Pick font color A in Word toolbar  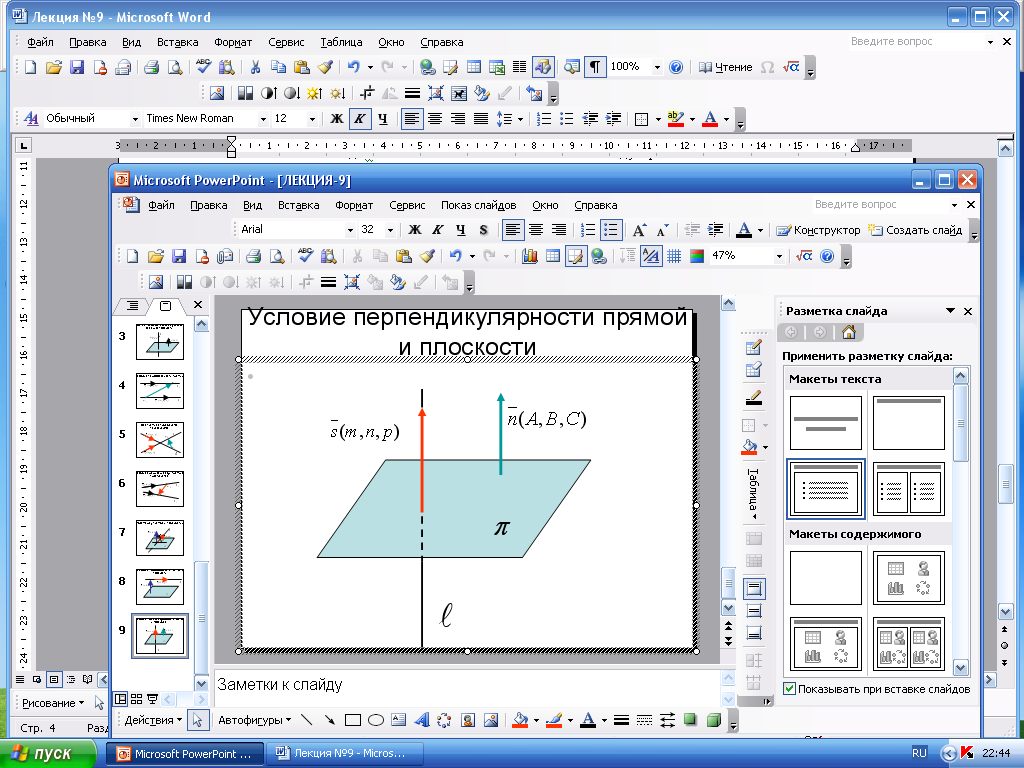[x=709, y=119]
